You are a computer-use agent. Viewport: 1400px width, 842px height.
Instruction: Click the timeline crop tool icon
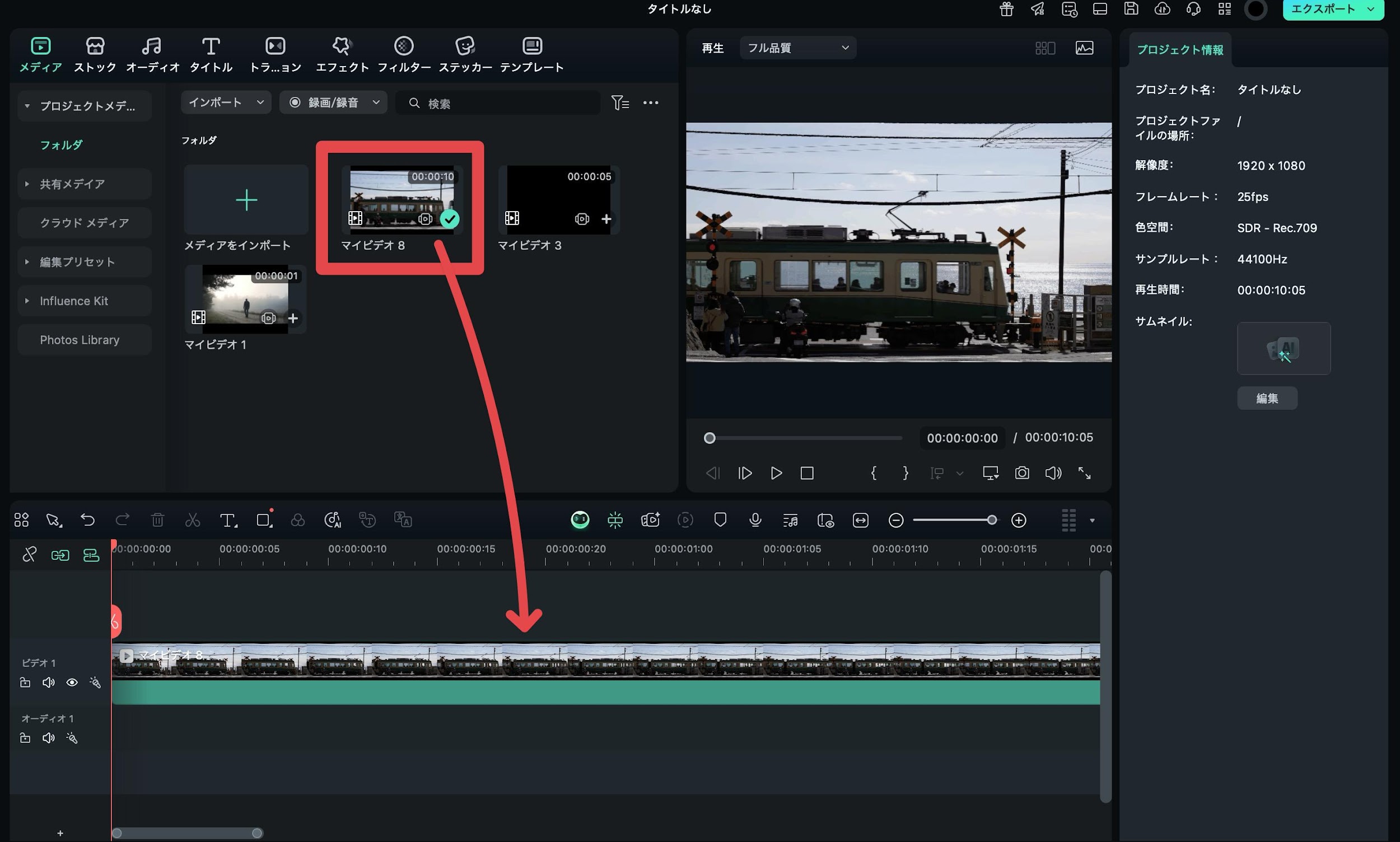pyautogui.click(x=264, y=520)
